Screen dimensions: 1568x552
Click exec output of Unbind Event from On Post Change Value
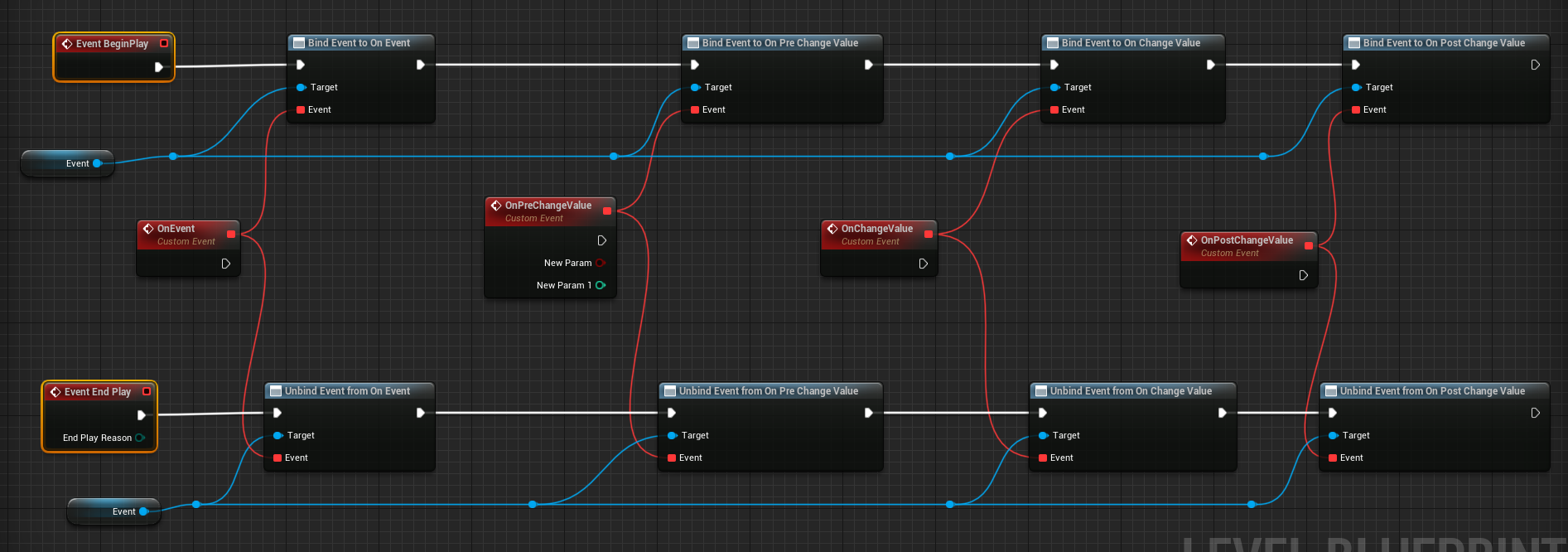pos(1535,413)
